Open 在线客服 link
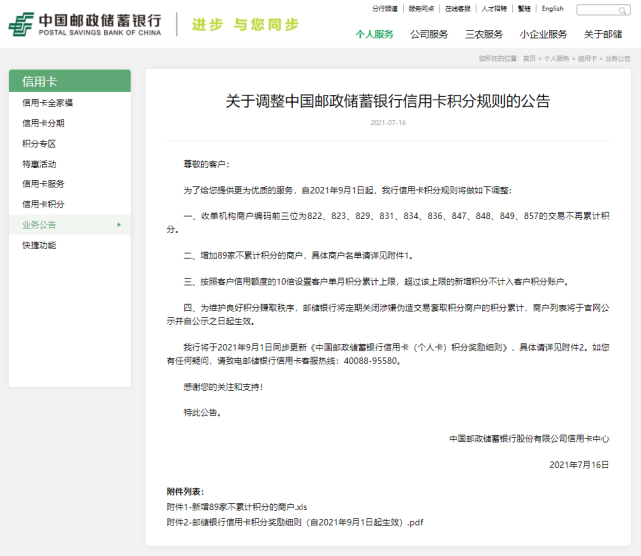641x556 pixels. click(457, 9)
